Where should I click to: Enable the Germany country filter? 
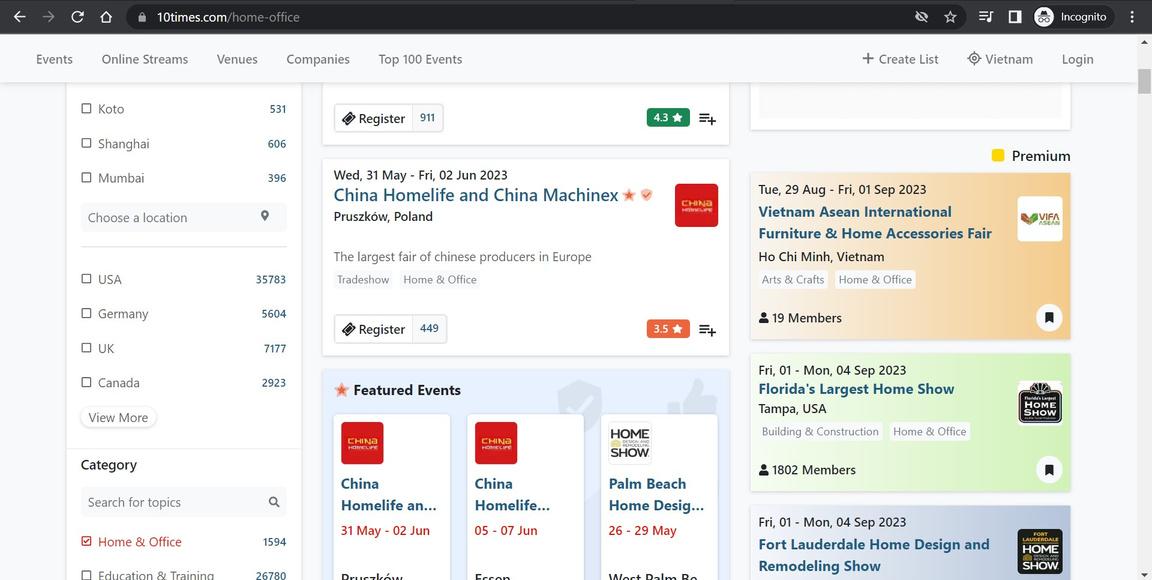pos(87,313)
